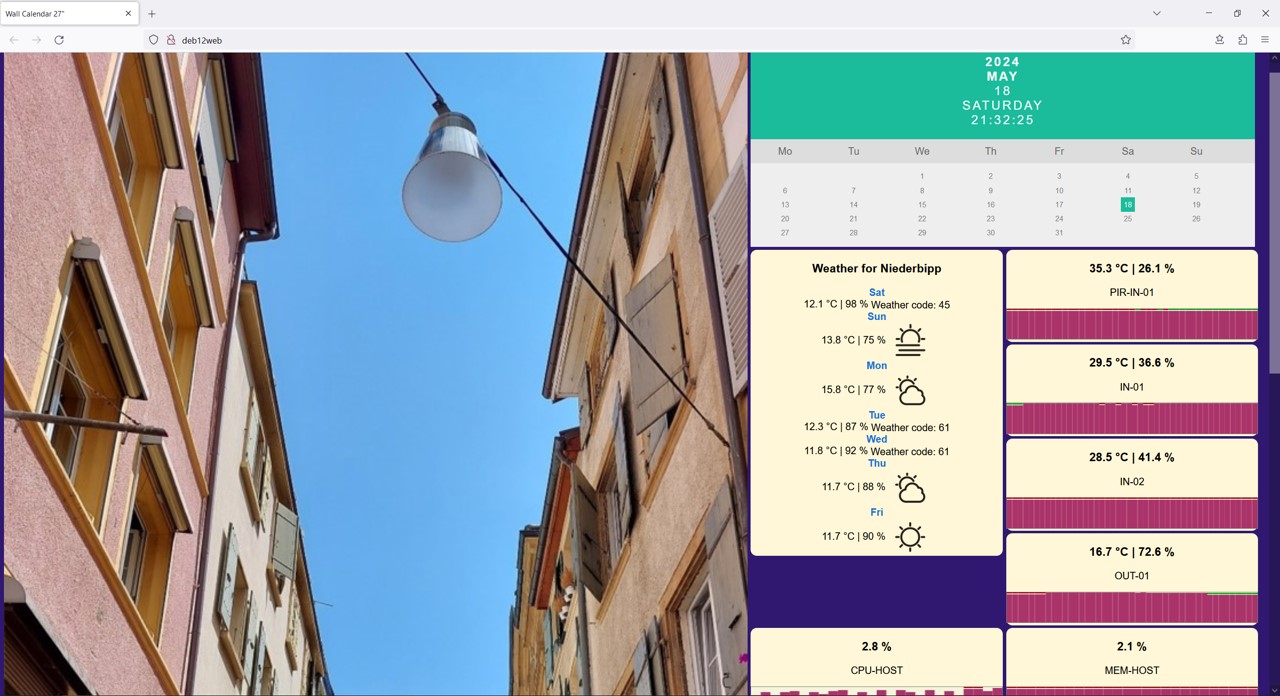Open the Firefox extensions puzzle icon
1280x696 pixels.
pyautogui.click(x=1242, y=40)
